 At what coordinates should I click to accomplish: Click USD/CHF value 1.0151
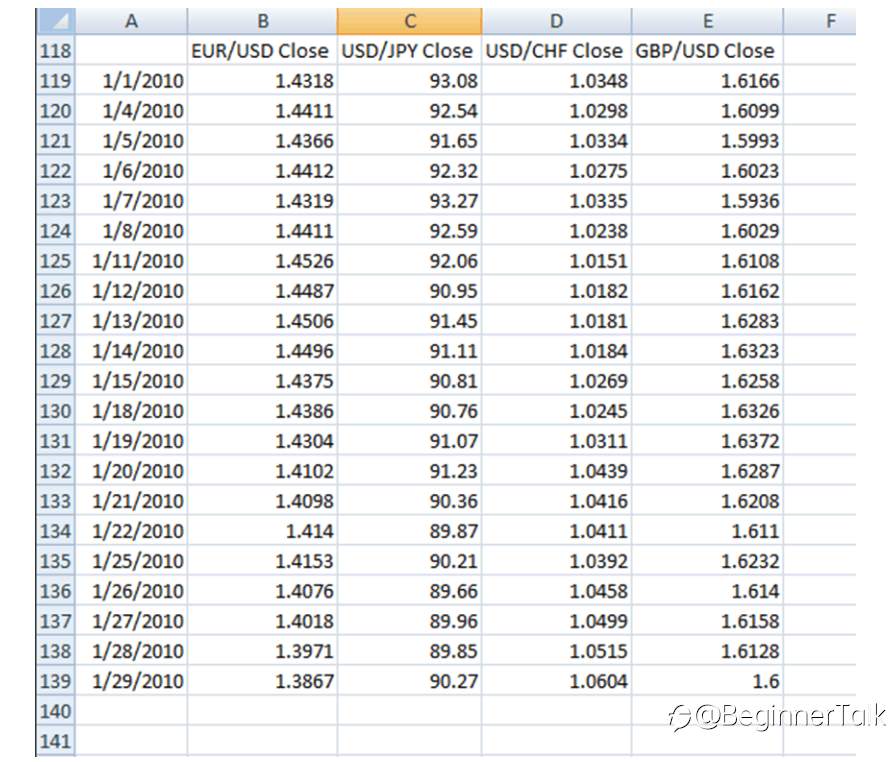(557, 261)
